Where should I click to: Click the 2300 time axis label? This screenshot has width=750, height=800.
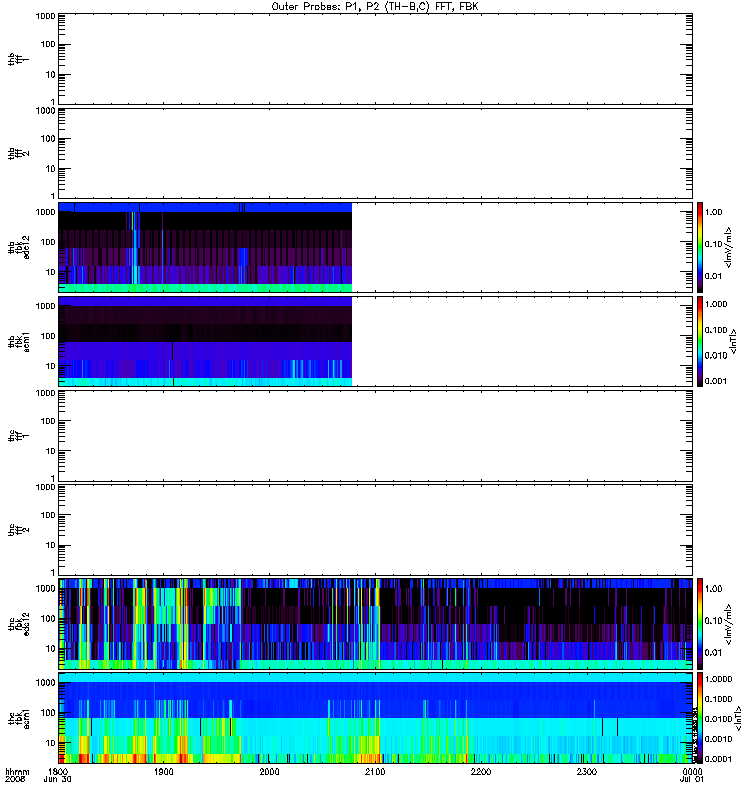click(x=587, y=772)
